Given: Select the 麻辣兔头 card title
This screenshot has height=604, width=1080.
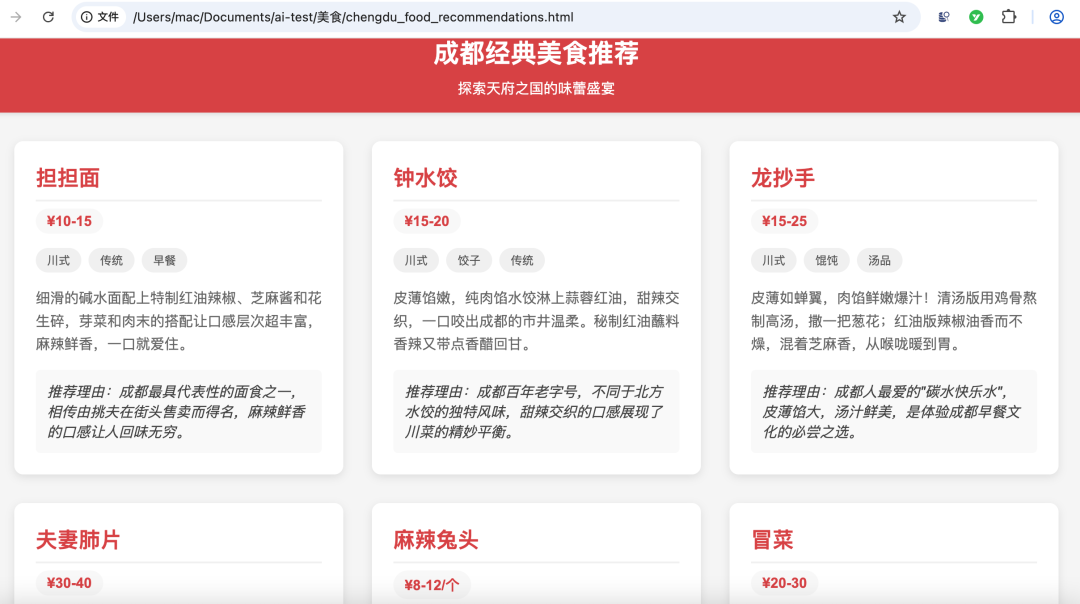Looking at the screenshot, I should coord(435,539).
